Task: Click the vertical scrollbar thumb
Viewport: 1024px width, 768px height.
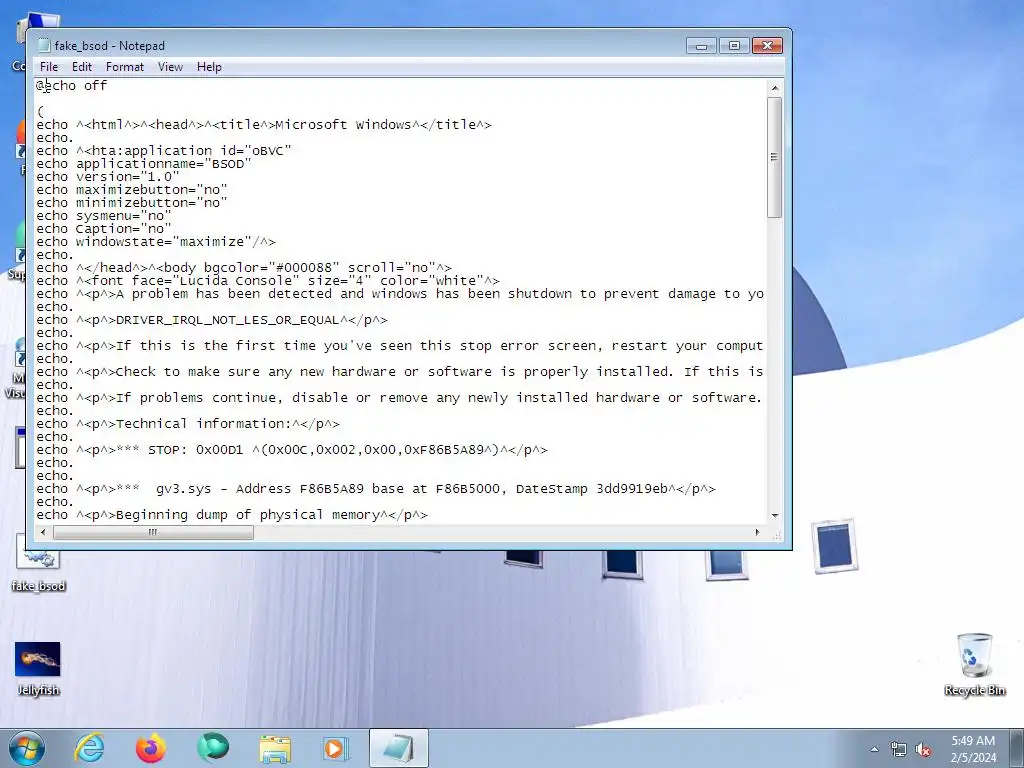Action: (x=775, y=157)
